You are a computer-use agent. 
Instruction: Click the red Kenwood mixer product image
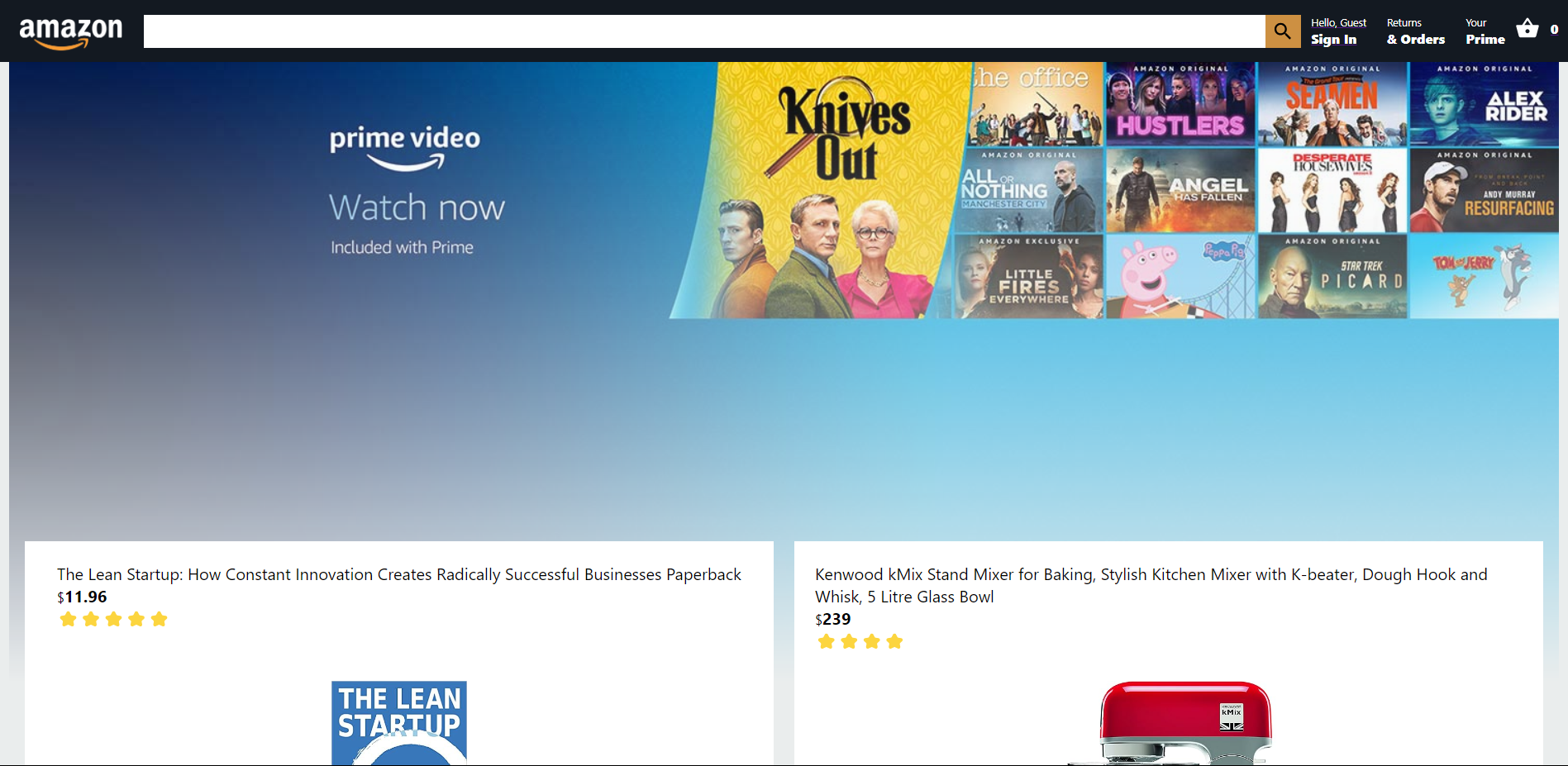click(x=1184, y=715)
